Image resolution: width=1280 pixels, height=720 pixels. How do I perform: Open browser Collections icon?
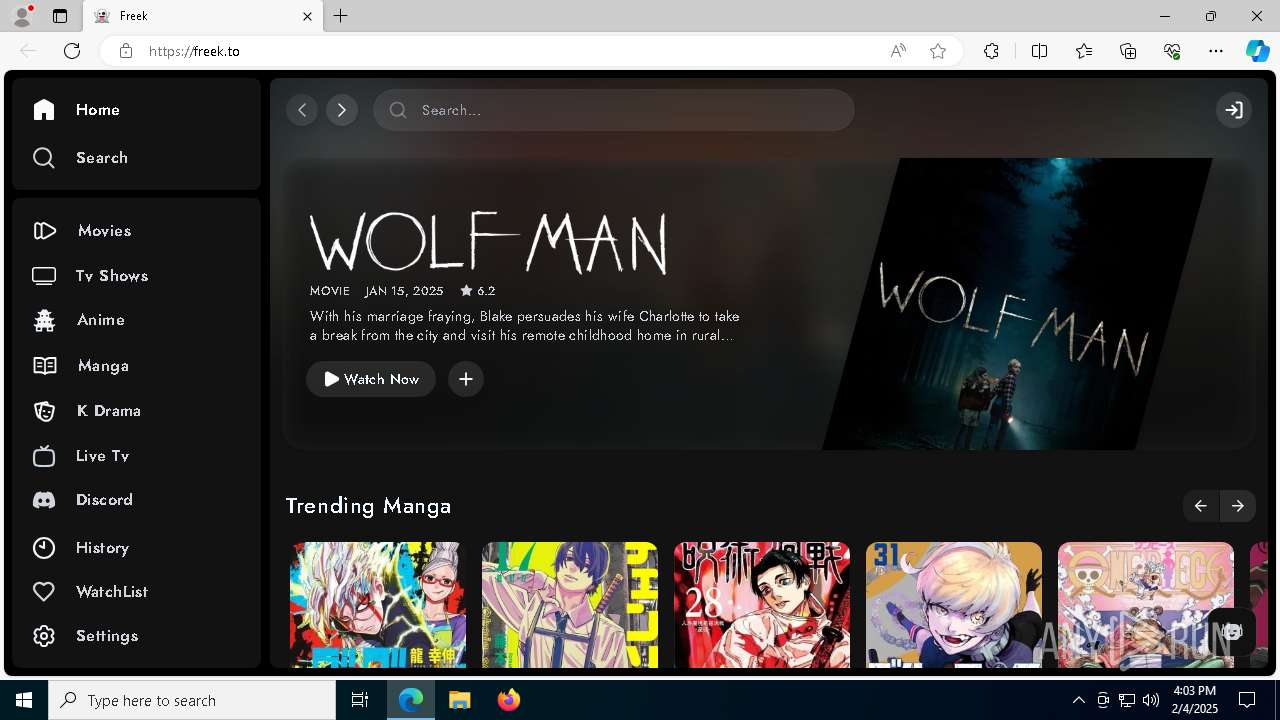click(1128, 51)
